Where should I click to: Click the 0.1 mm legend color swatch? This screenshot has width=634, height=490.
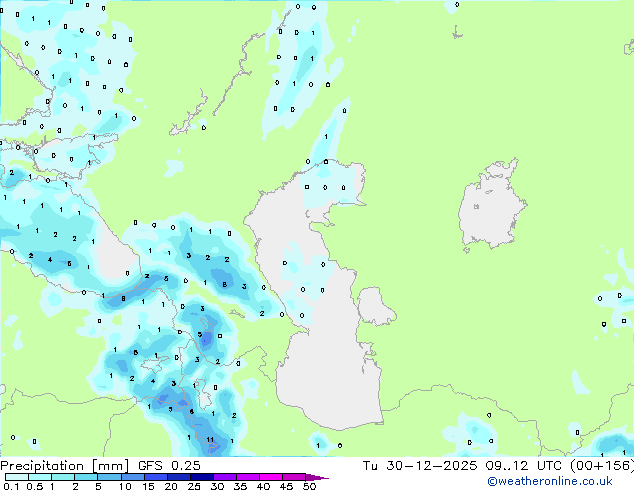pyautogui.click(x=17, y=477)
